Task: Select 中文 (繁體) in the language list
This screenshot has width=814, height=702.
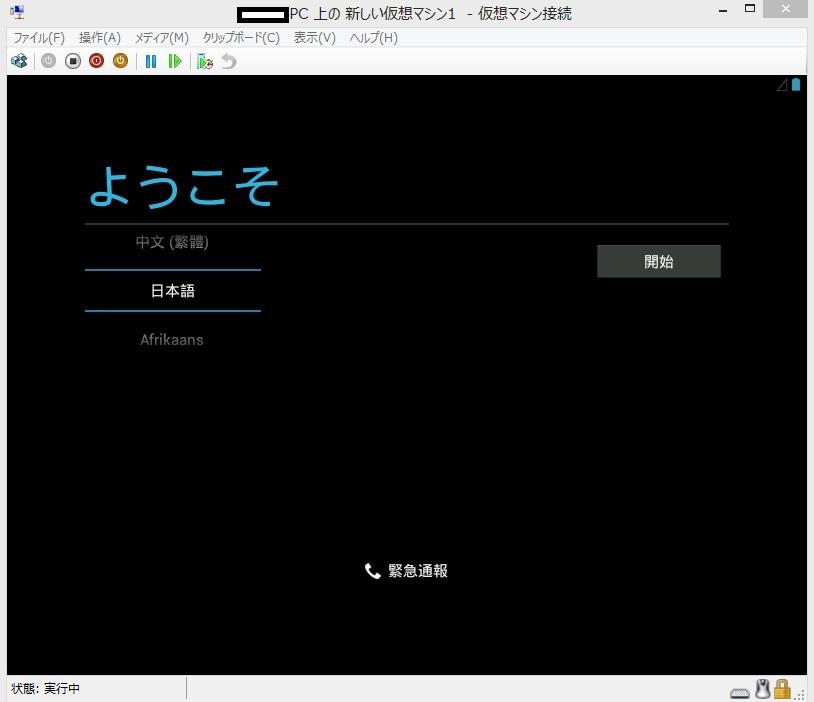Action: tap(172, 242)
